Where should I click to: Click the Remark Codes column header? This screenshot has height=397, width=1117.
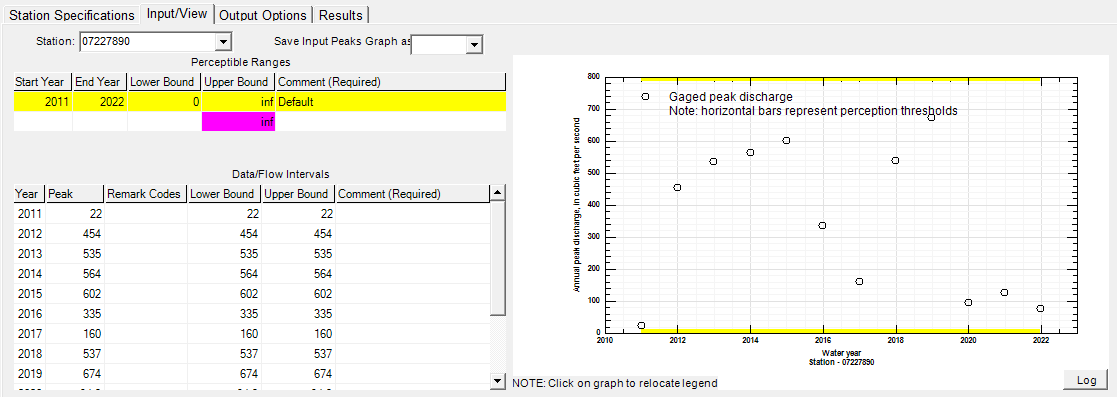pyautogui.click(x=146, y=193)
